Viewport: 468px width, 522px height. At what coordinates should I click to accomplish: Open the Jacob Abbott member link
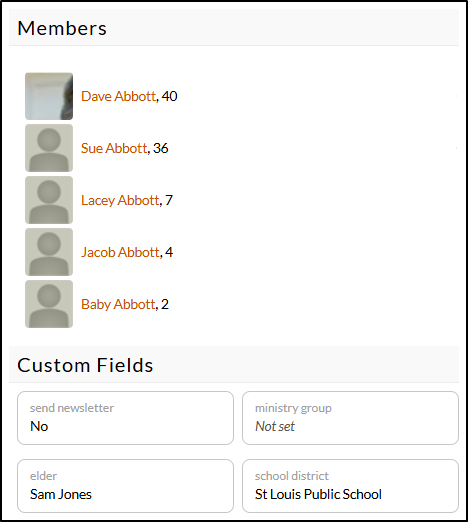point(121,252)
